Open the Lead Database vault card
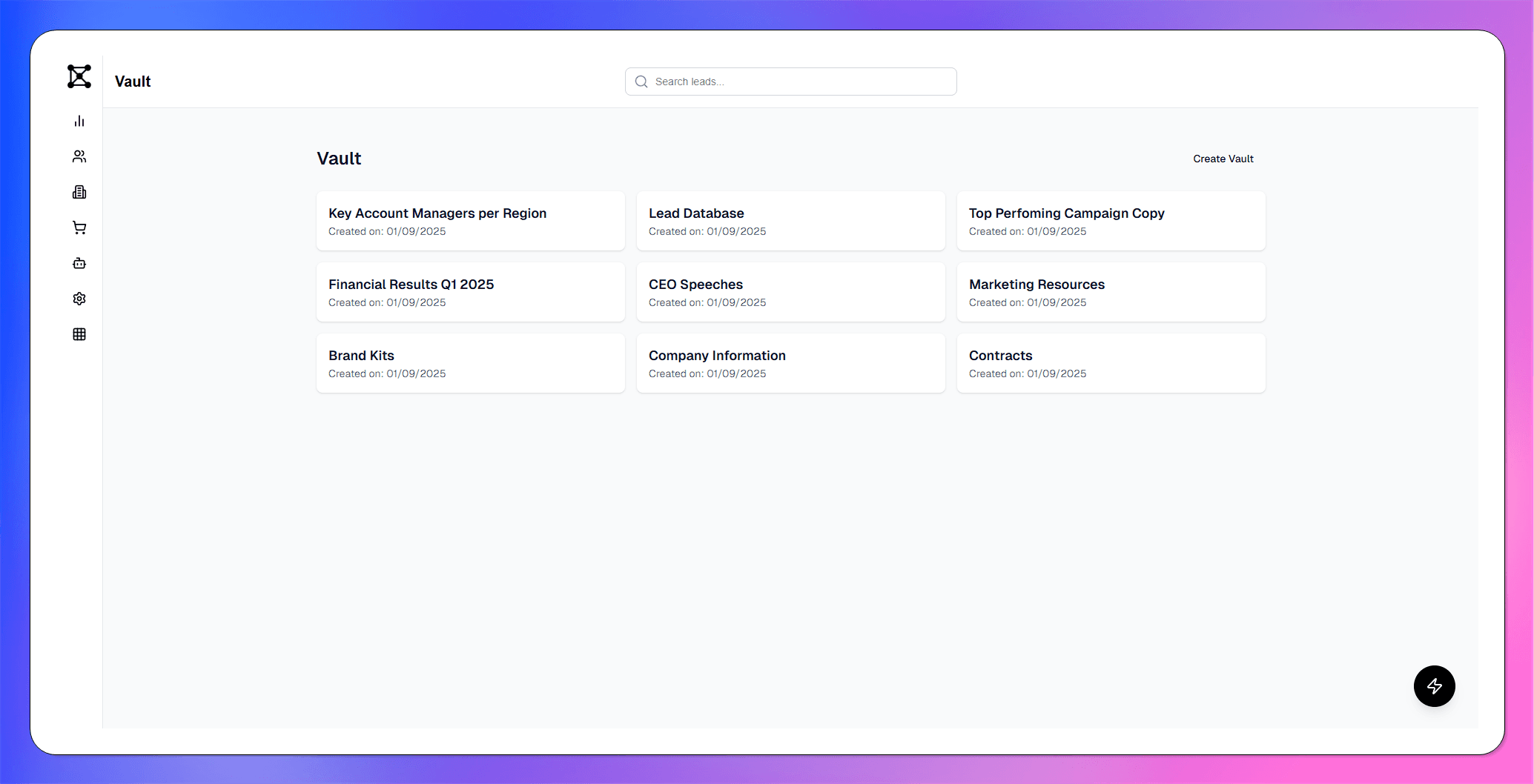Viewport: 1534px width, 784px height. (790, 221)
